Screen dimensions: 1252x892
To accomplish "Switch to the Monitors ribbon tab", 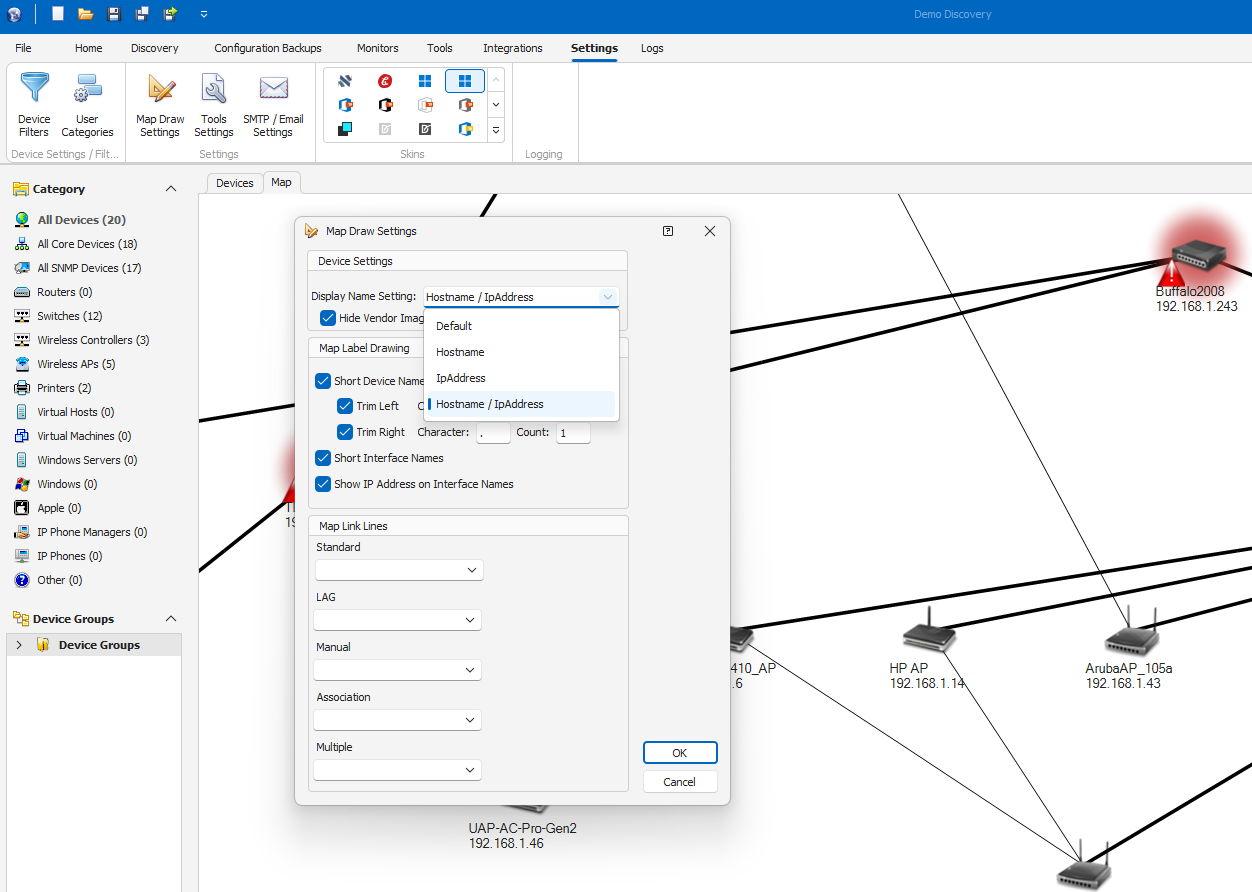I will pyautogui.click(x=378, y=48).
